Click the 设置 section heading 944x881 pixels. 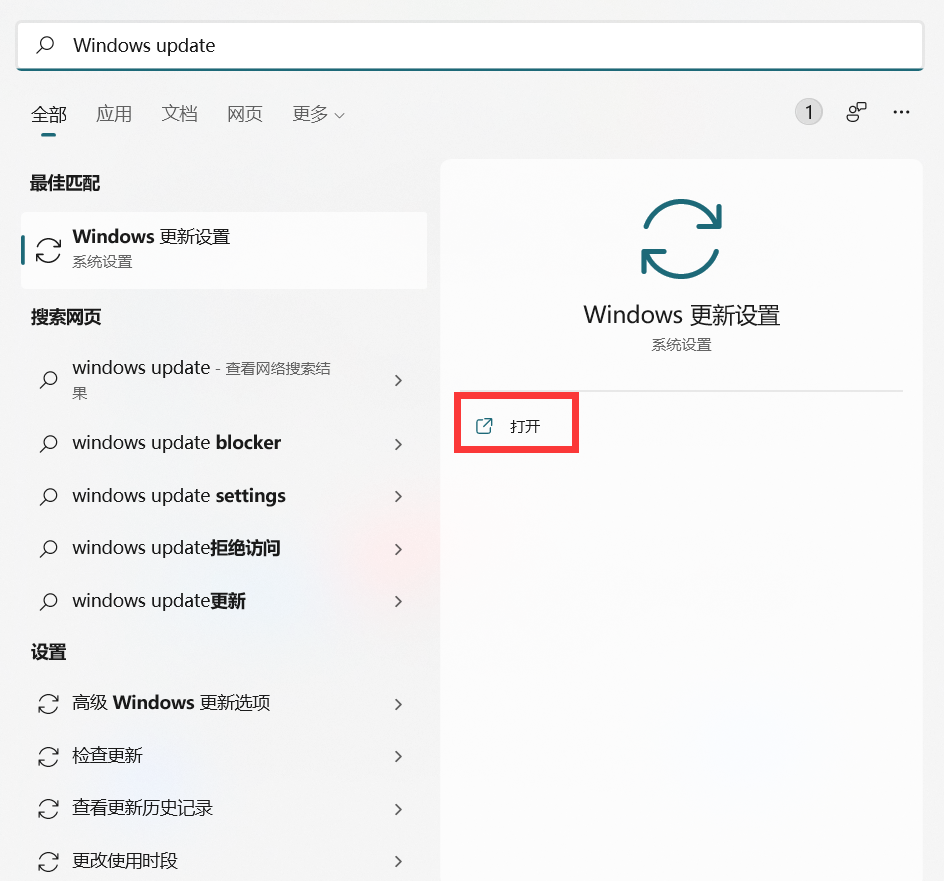[x=49, y=652]
